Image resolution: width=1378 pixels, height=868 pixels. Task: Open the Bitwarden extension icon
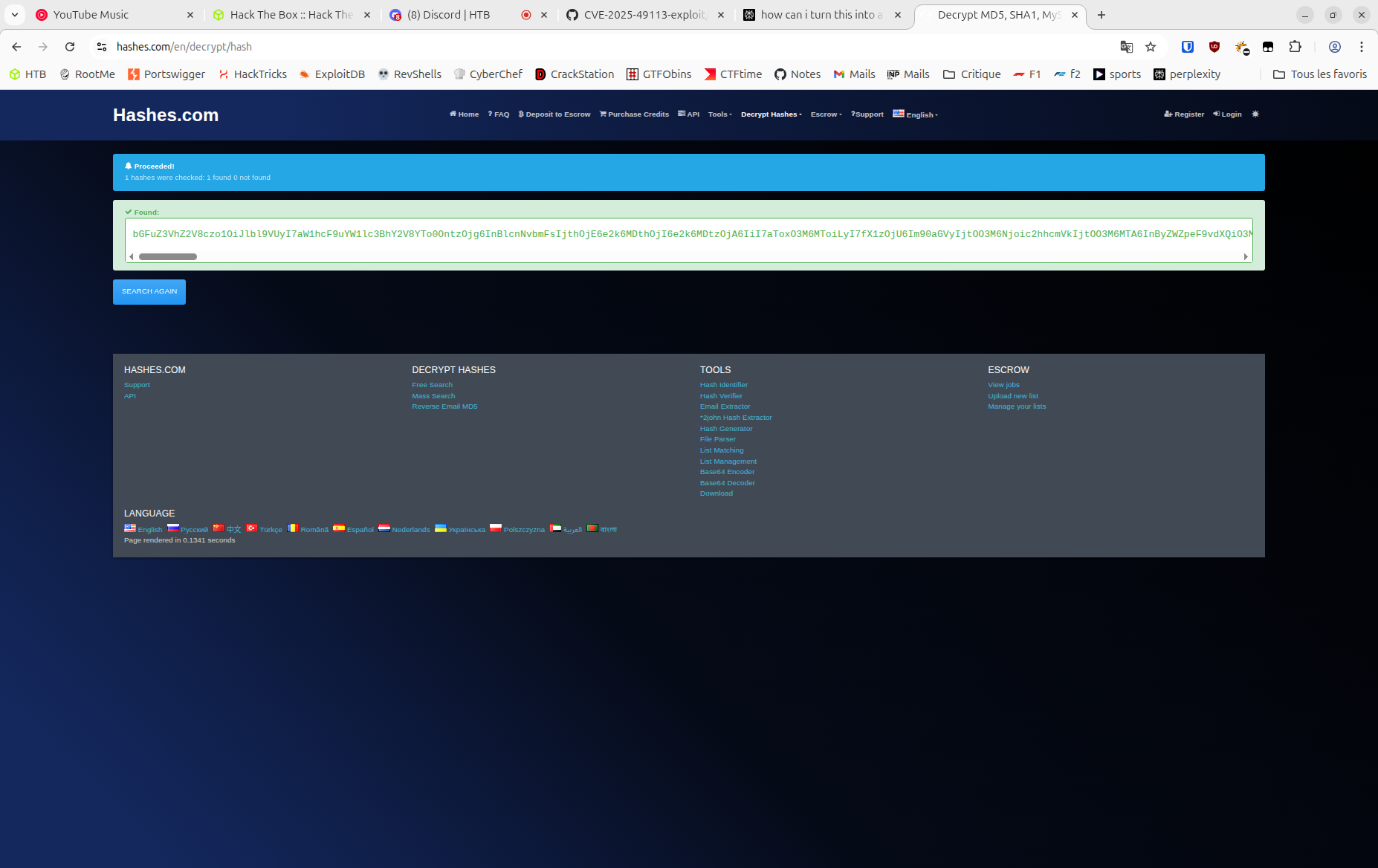point(1188,47)
